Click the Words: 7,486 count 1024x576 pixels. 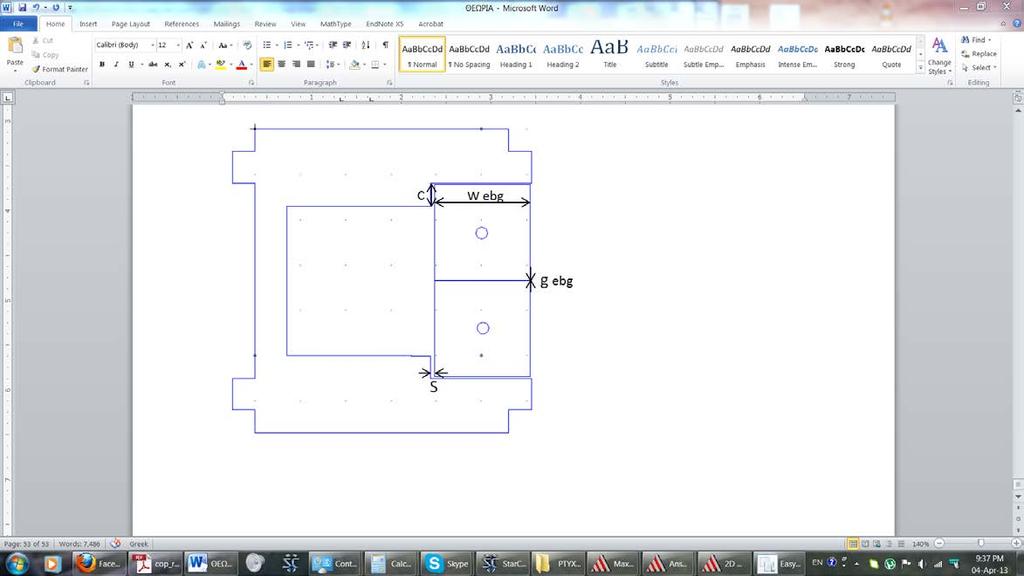click(x=80, y=543)
